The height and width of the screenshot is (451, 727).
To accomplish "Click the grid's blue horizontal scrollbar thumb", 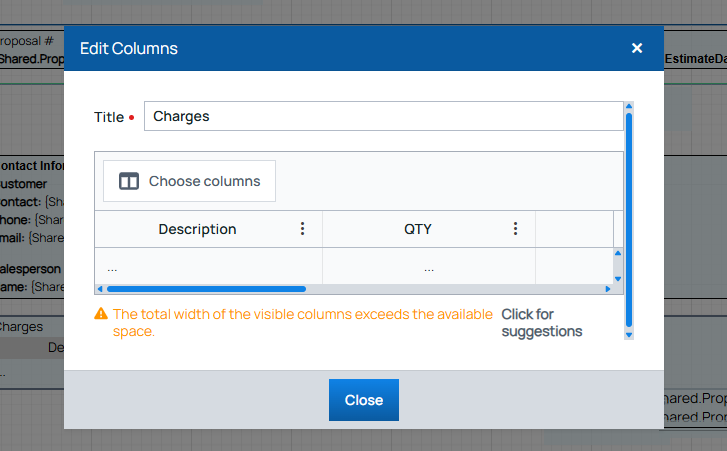I will 192,289.
